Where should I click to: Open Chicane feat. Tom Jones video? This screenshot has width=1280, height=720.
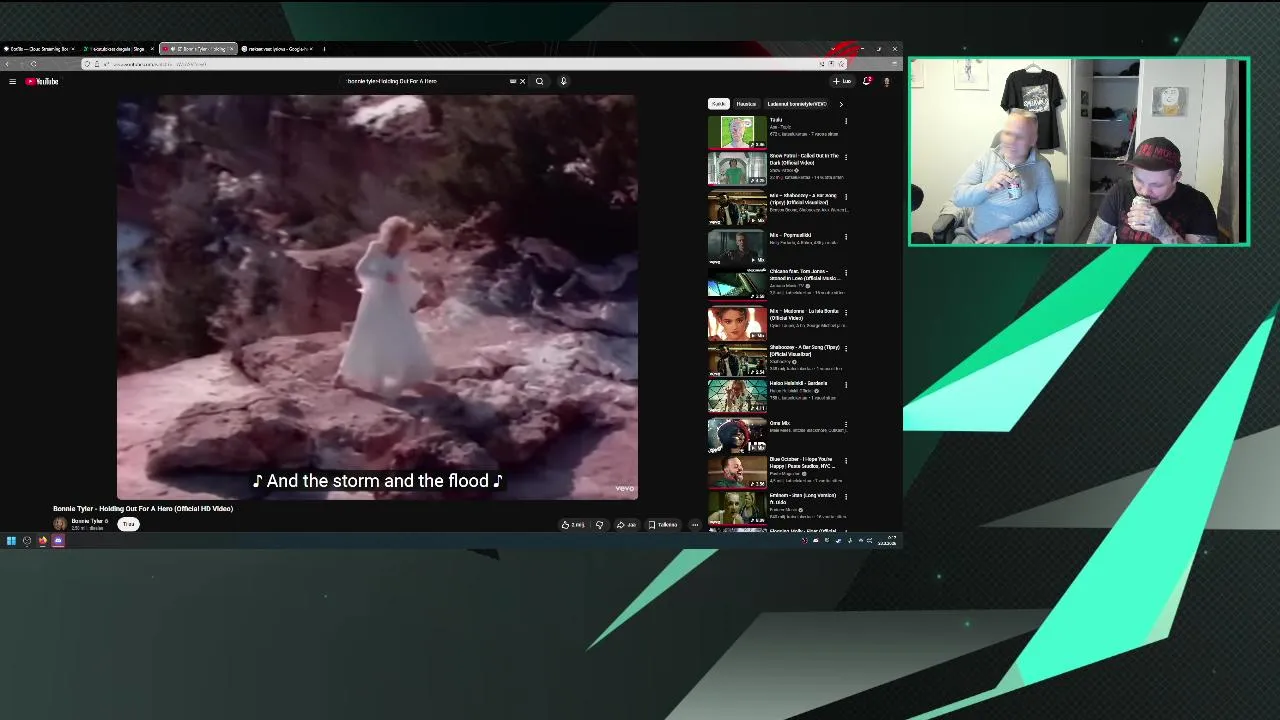(x=737, y=283)
